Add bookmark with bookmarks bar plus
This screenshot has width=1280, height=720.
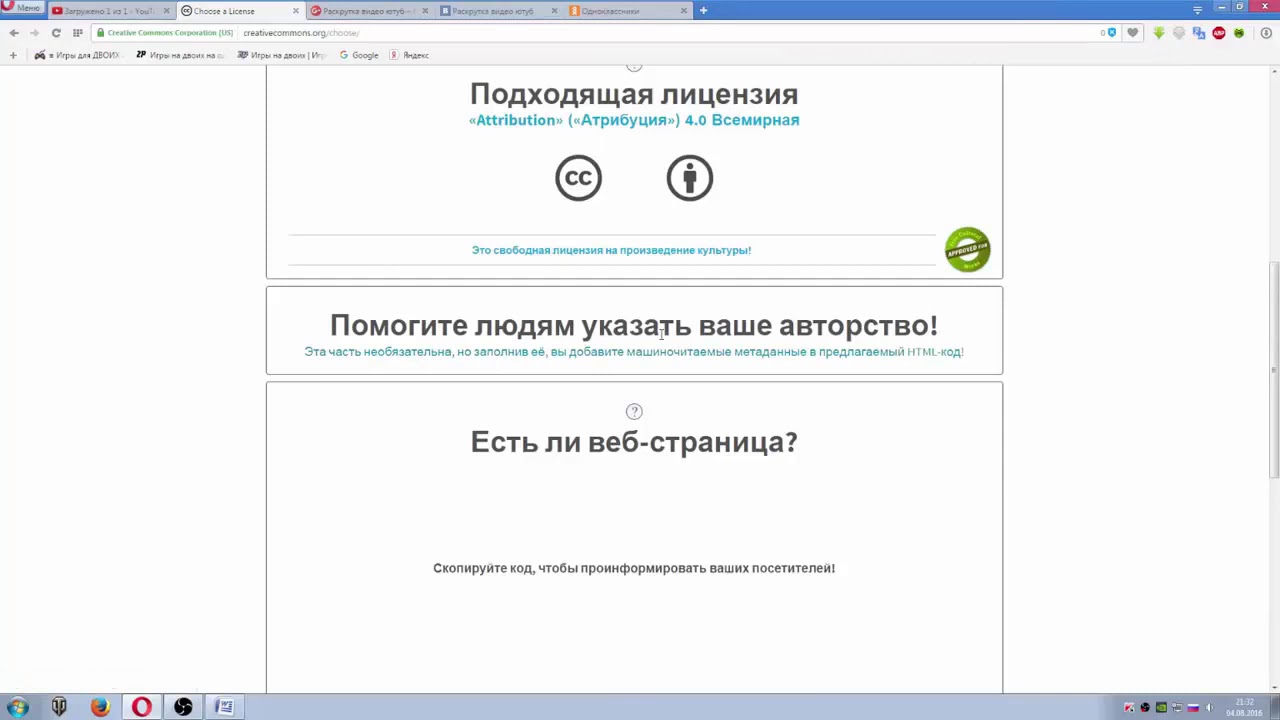click(x=13, y=55)
